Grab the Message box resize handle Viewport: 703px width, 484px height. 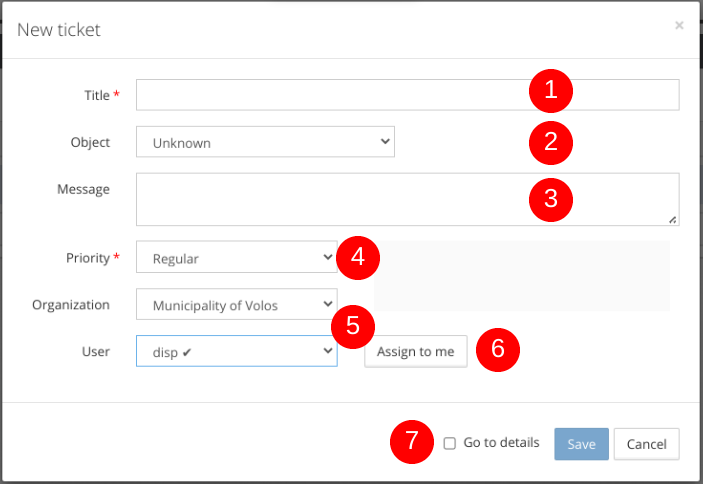[673, 219]
